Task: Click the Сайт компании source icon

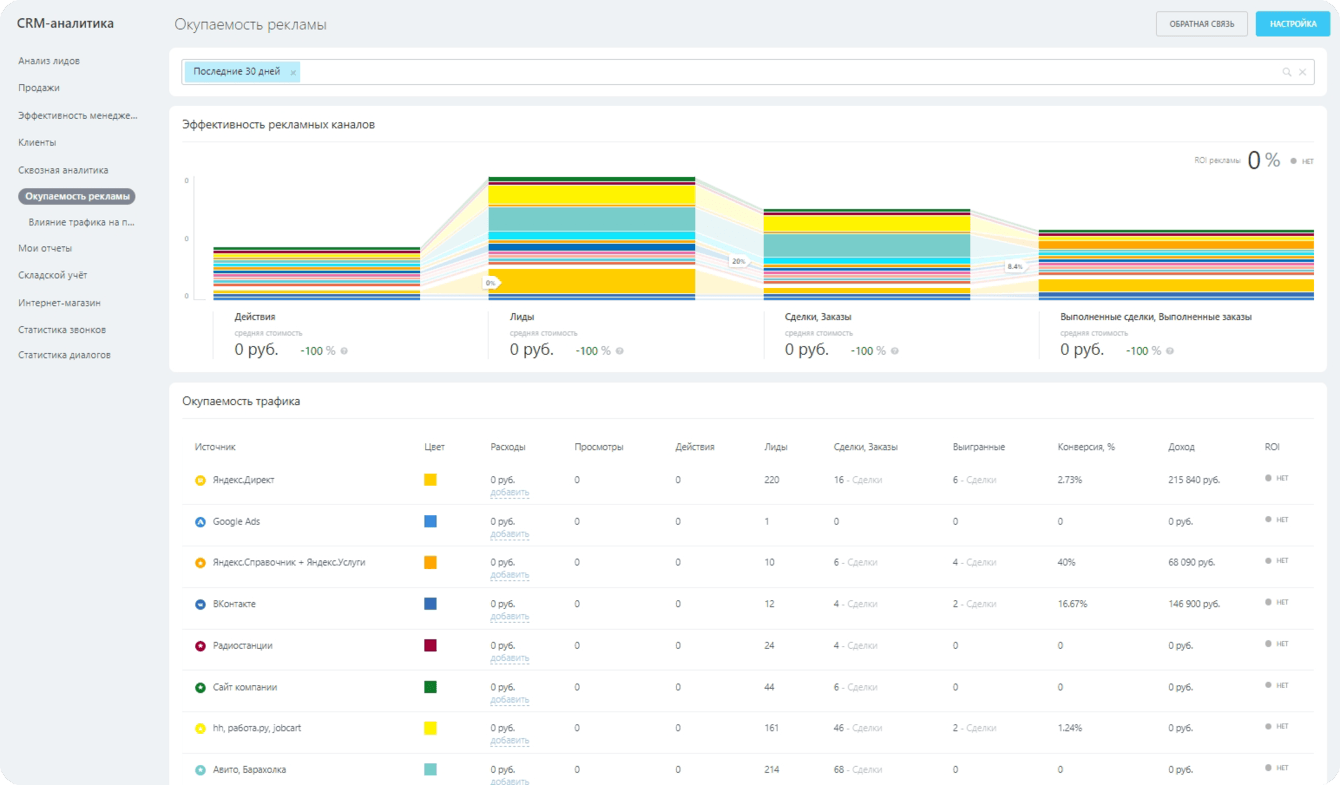Action: tap(200, 688)
